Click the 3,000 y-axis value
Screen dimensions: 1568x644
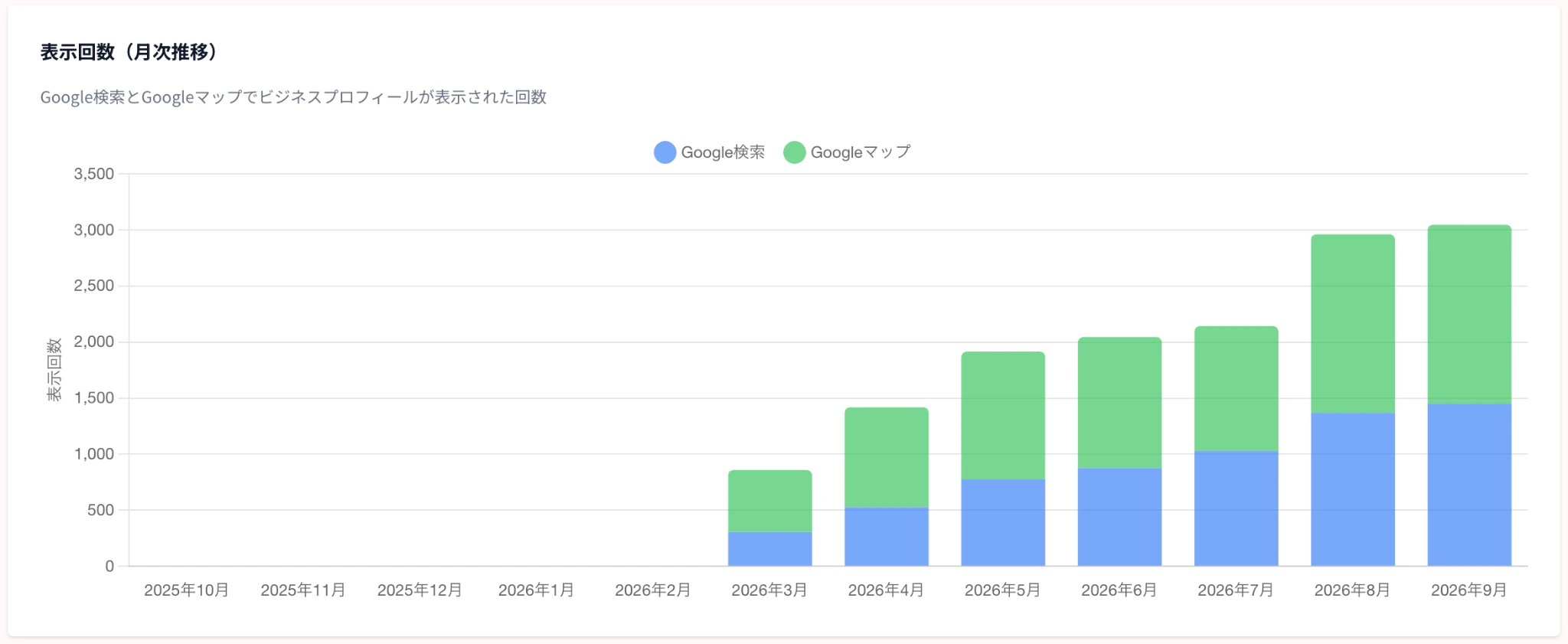click(94, 230)
